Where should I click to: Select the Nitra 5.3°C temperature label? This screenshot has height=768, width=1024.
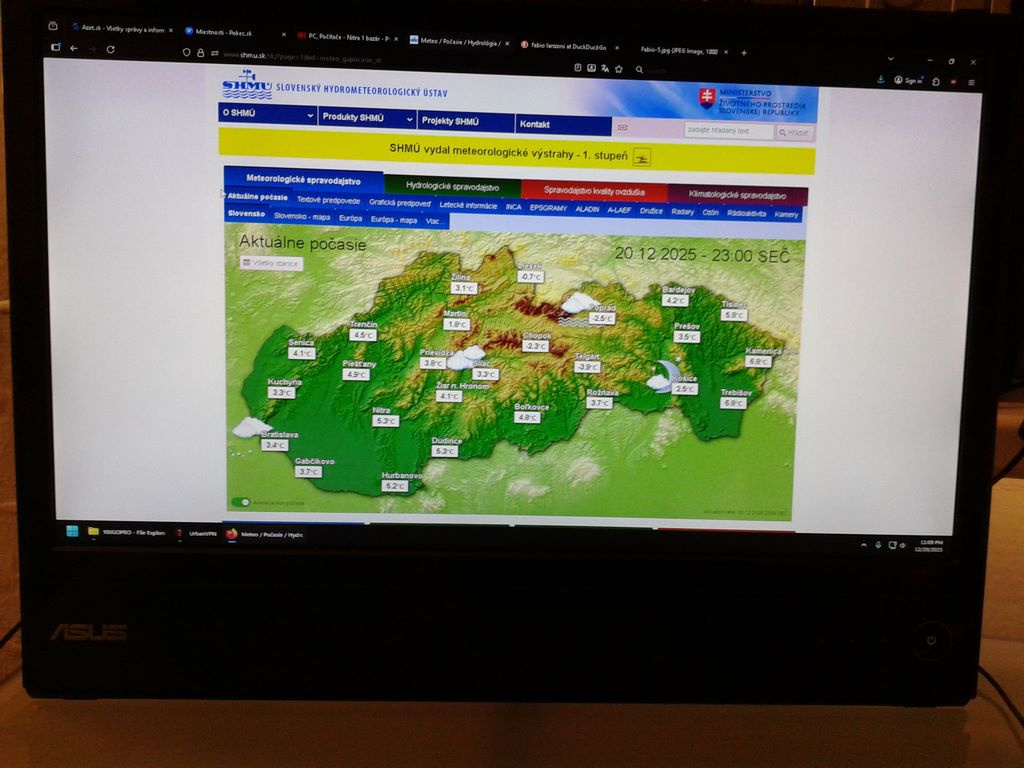[x=386, y=421]
